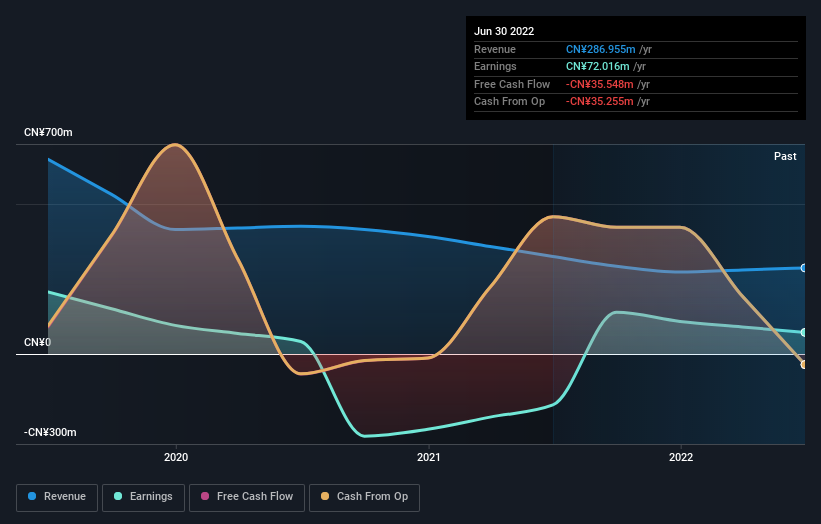The image size is (821, 524).
Task: Click the -CN¥35.548m free cash flow value
Action: point(600,84)
